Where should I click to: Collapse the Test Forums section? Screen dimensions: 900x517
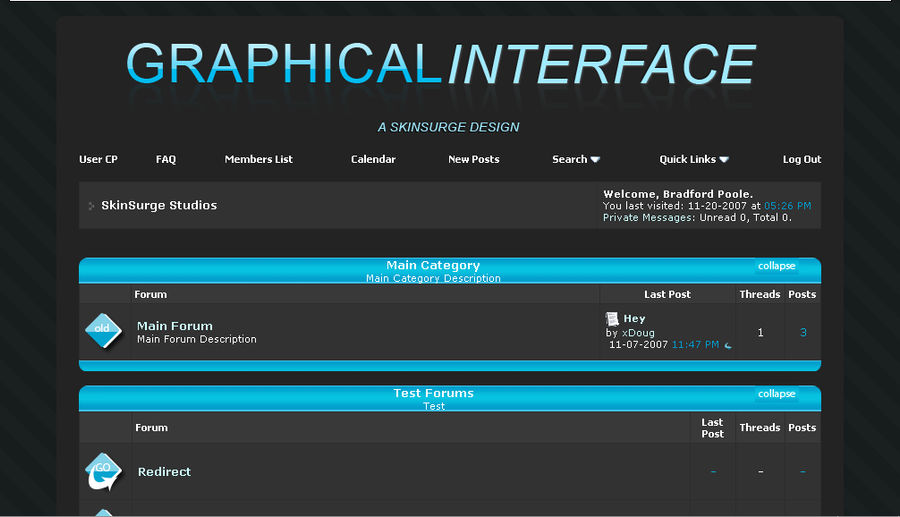pos(776,394)
